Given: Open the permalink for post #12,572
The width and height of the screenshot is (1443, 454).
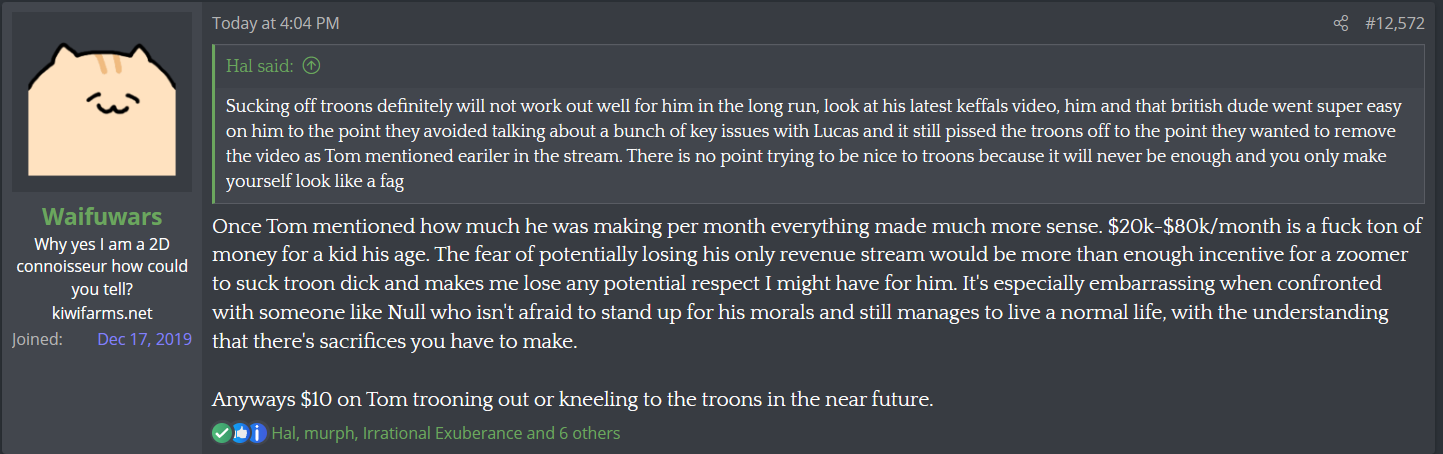Looking at the screenshot, I should tap(1395, 23).
